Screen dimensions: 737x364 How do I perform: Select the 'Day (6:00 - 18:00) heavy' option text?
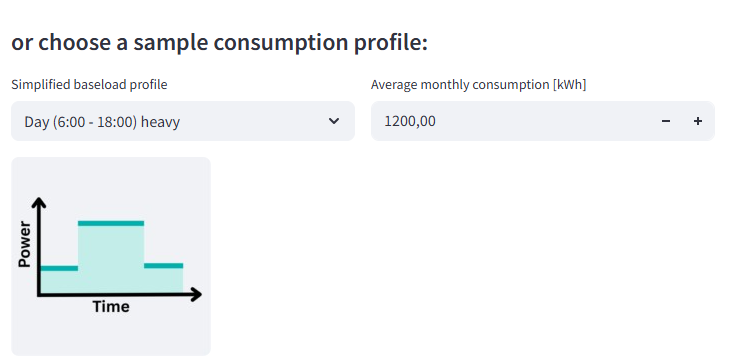102,122
